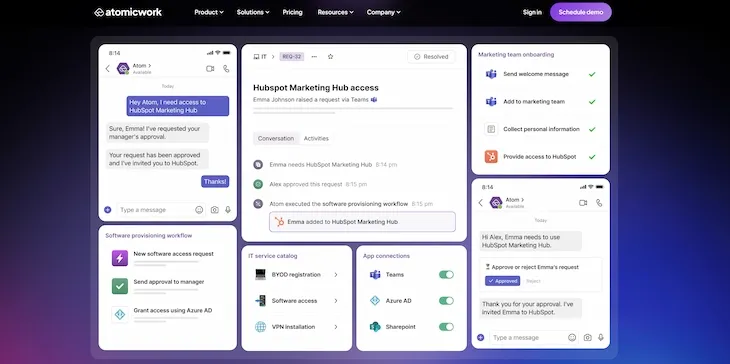Click the Reject option on Emma's request
Screen dimensions: 730x364
[x=533, y=281]
